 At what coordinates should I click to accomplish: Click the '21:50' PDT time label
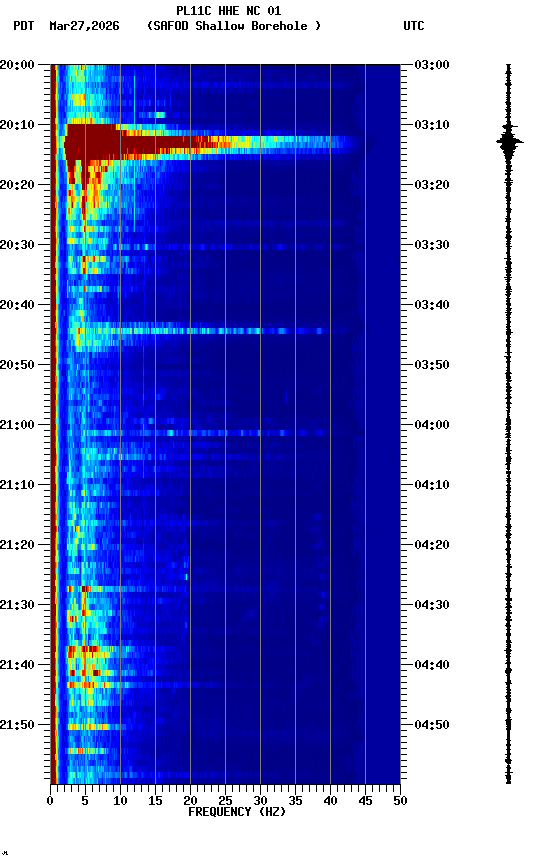click(x=17, y=726)
